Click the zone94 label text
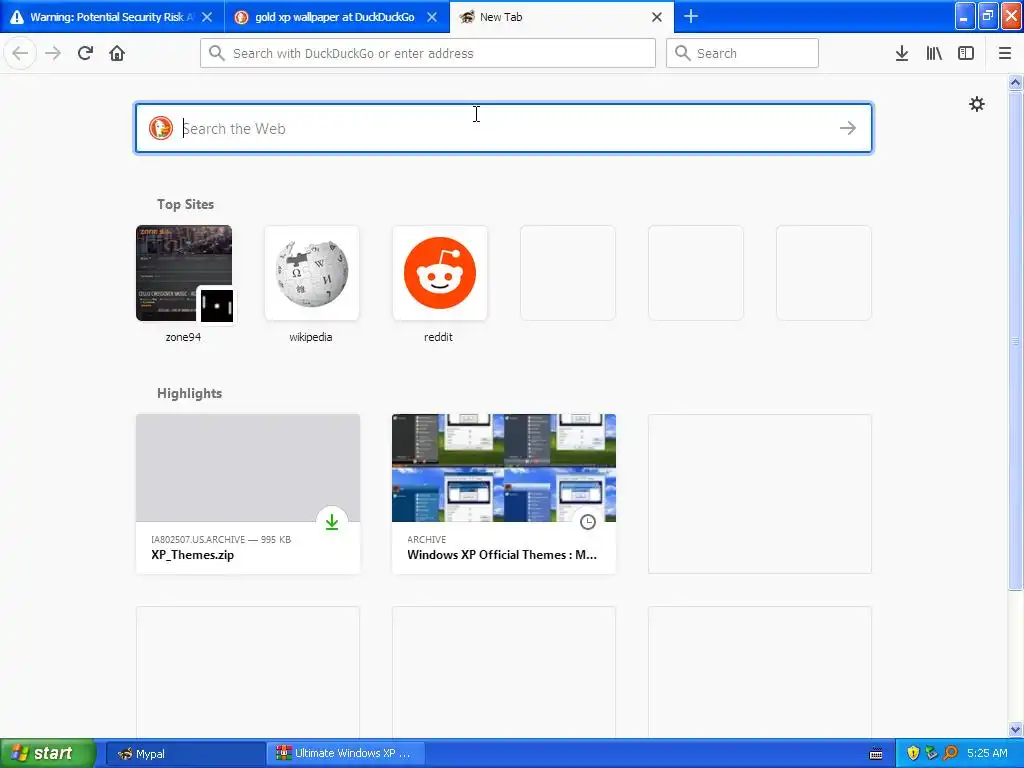This screenshot has height=768, width=1024. (183, 337)
